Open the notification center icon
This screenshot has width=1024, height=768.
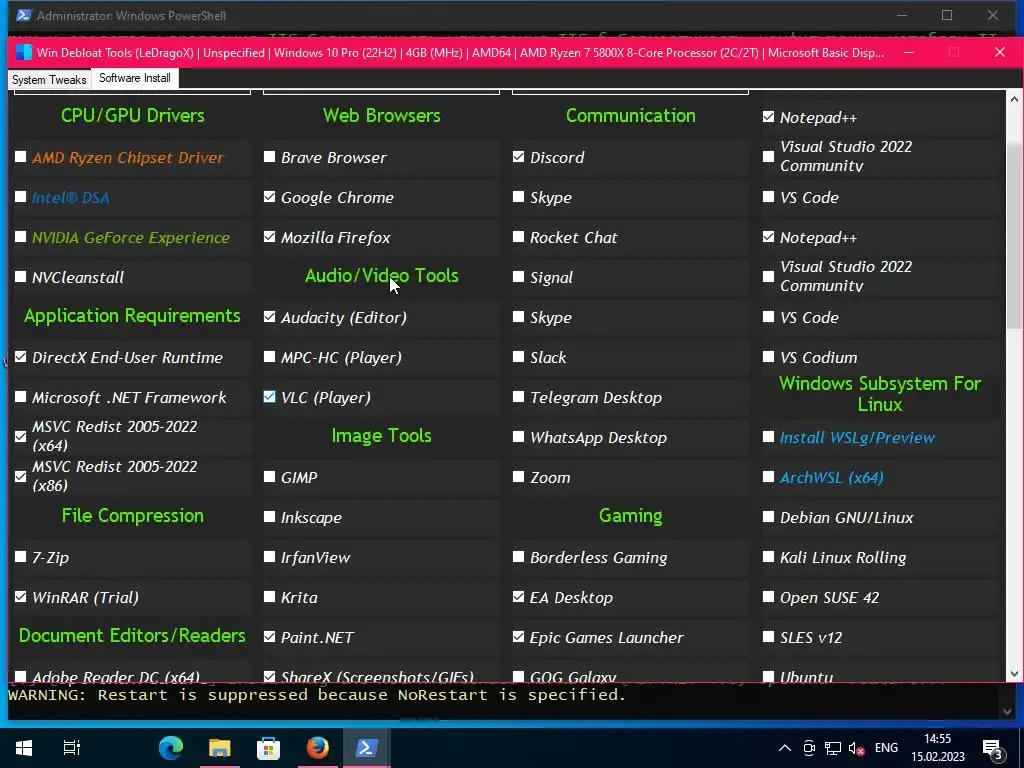click(992, 749)
